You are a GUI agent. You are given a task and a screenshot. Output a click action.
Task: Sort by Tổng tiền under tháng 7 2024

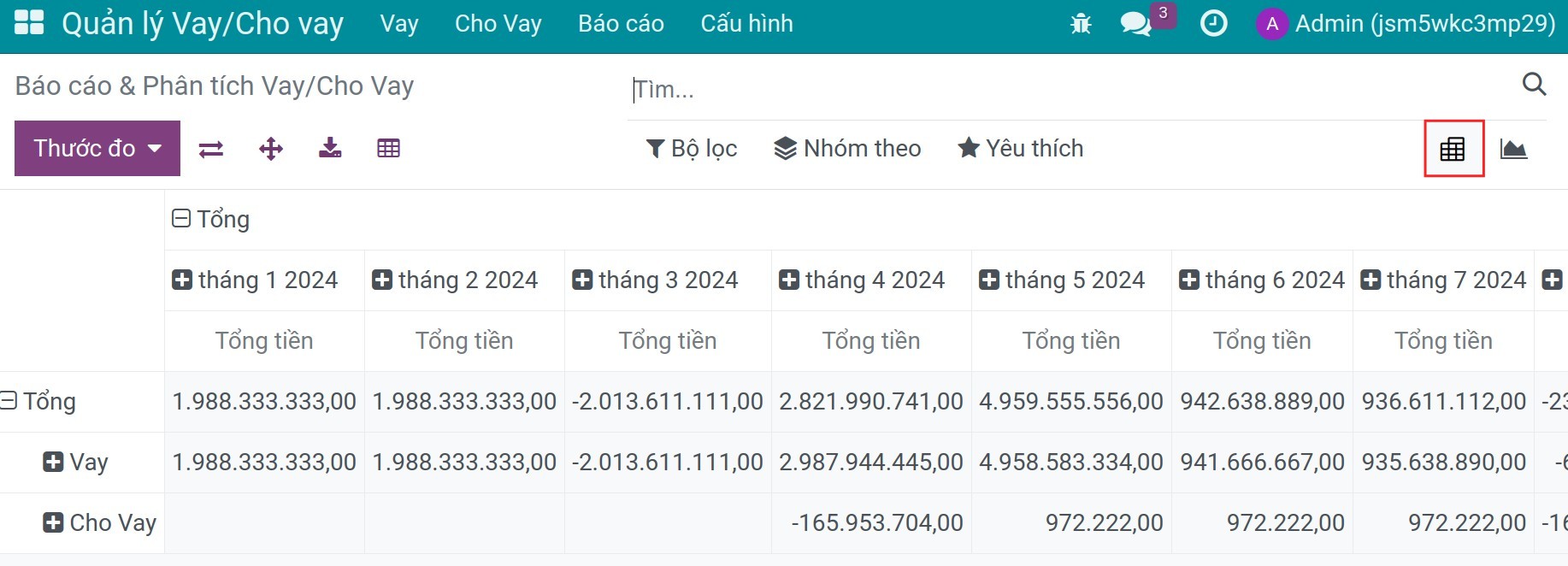(1443, 341)
